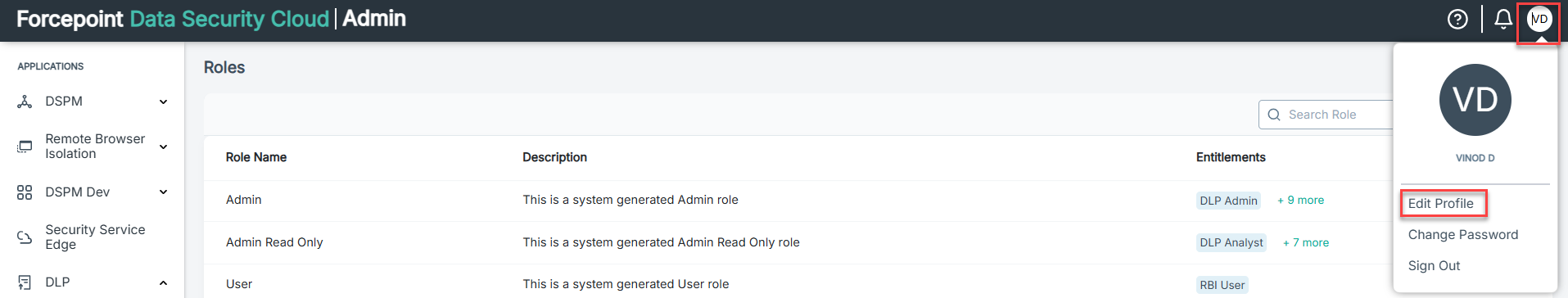Screen dimensions: 1568x298
Task: Click the DSPM Dev grid icon
Action: 25,192
